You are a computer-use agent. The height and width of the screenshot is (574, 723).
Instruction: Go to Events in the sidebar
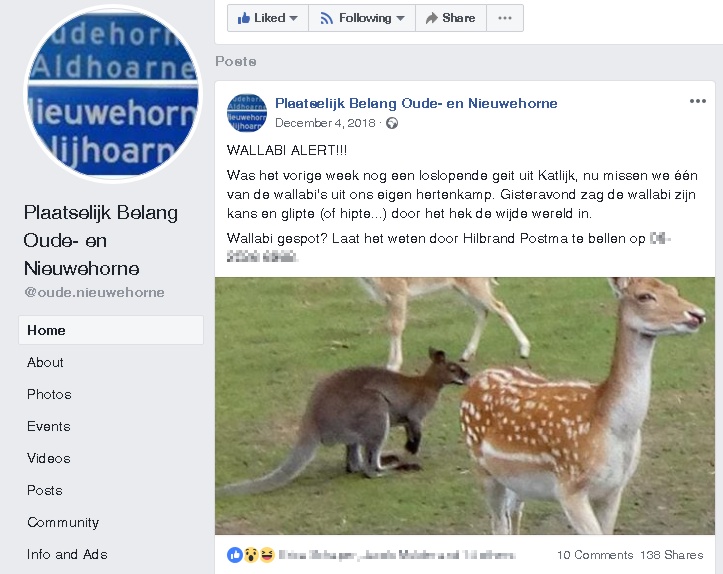pos(49,426)
